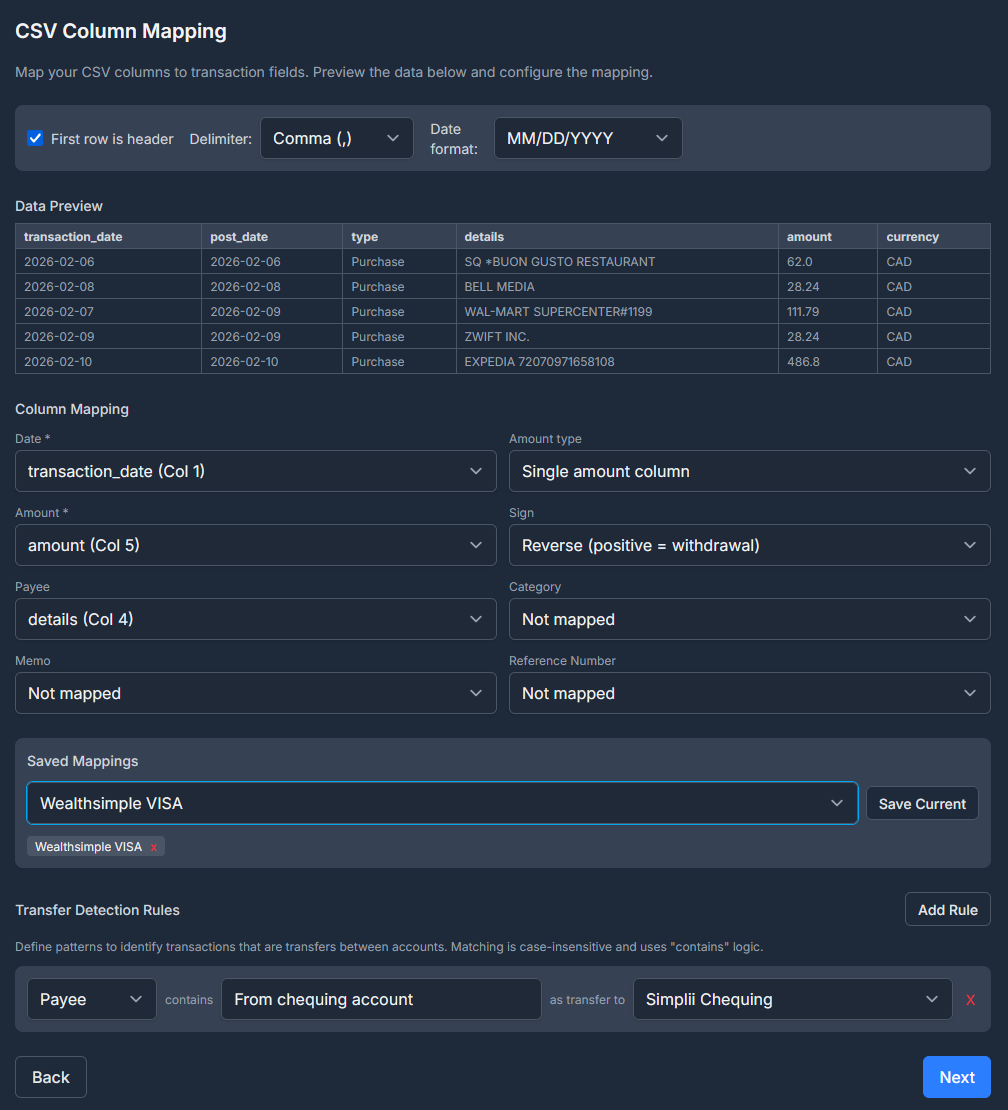Click the currency column header
1008x1110 pixels.
tap(934, 236)
